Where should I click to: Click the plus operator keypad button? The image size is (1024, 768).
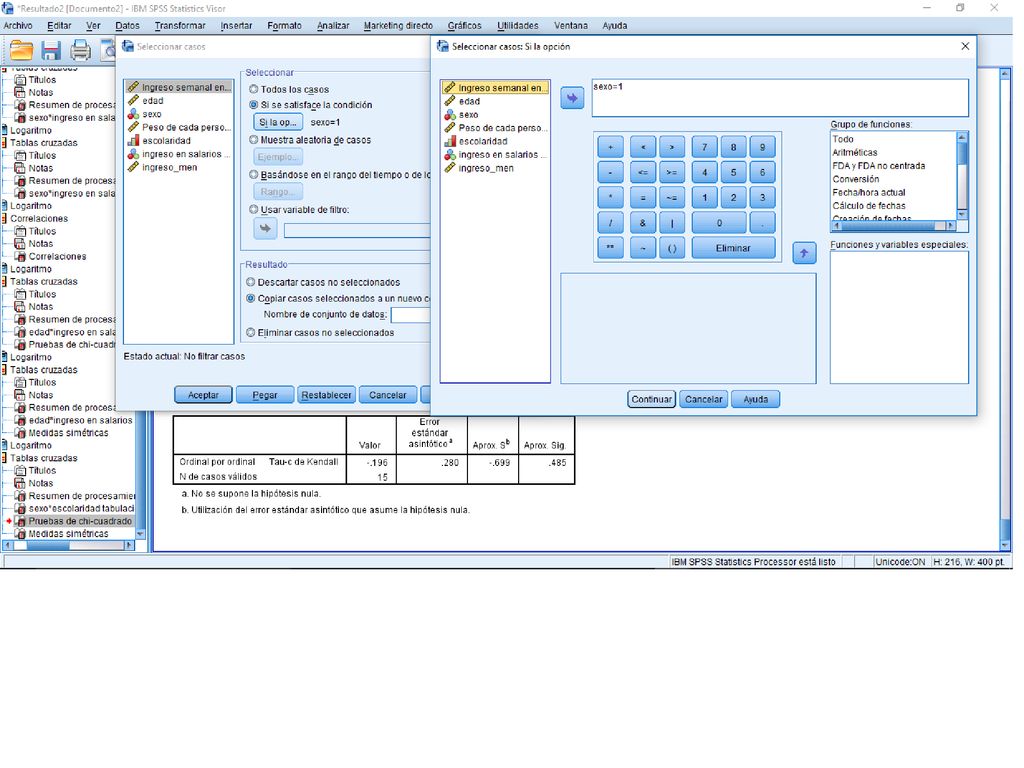611,147
